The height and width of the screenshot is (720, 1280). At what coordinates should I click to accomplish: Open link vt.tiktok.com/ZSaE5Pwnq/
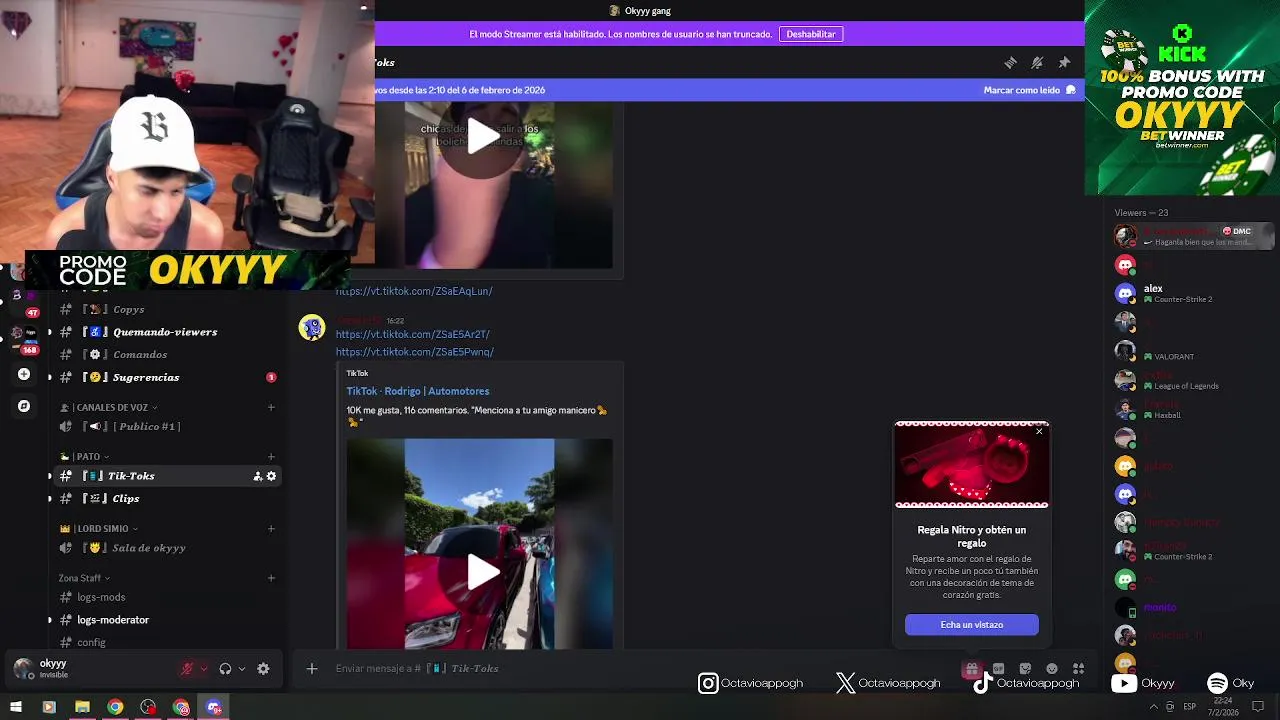[x=414, y=352]
